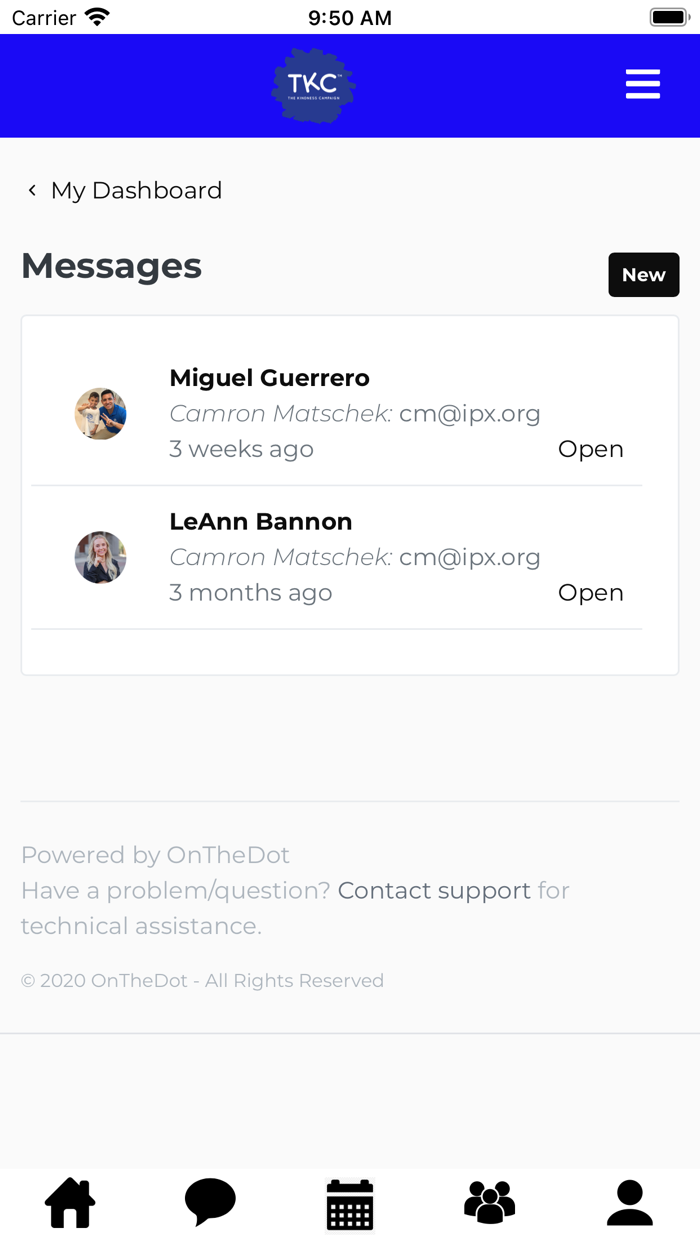Image resolution: width=700 pixels, height=1244 pixels.
Task: Open the hamburger menu
Action: pos(642,84)
